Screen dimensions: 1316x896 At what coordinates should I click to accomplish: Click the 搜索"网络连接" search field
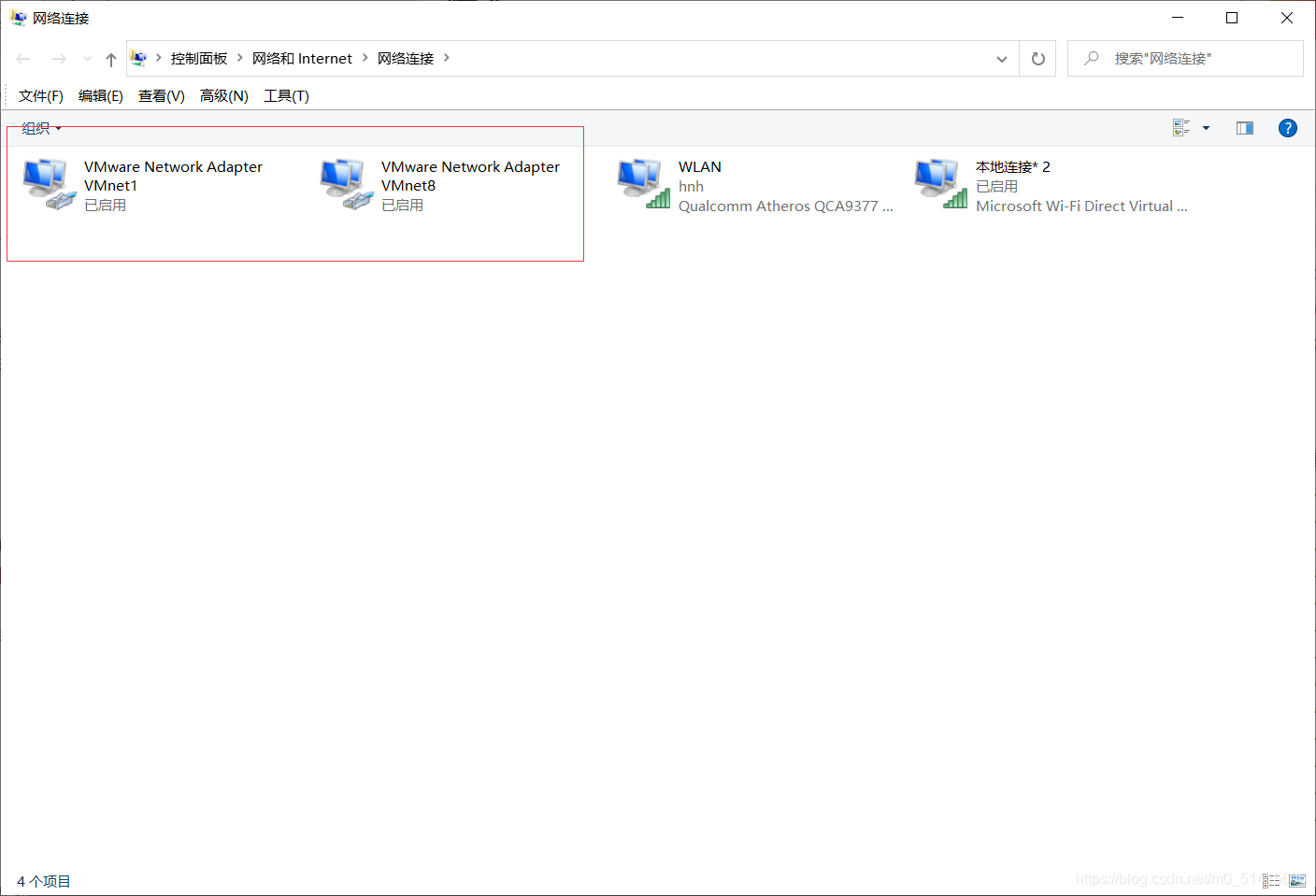[x=1185, y=59]
